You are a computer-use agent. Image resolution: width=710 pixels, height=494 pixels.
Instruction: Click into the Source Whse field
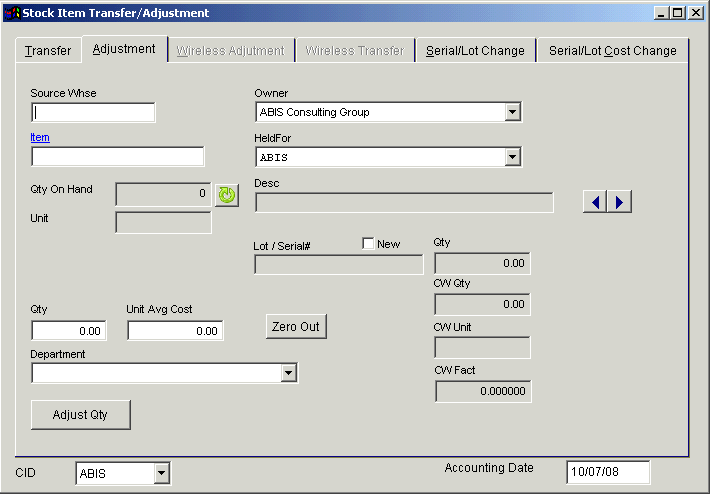tap(94, 112)
